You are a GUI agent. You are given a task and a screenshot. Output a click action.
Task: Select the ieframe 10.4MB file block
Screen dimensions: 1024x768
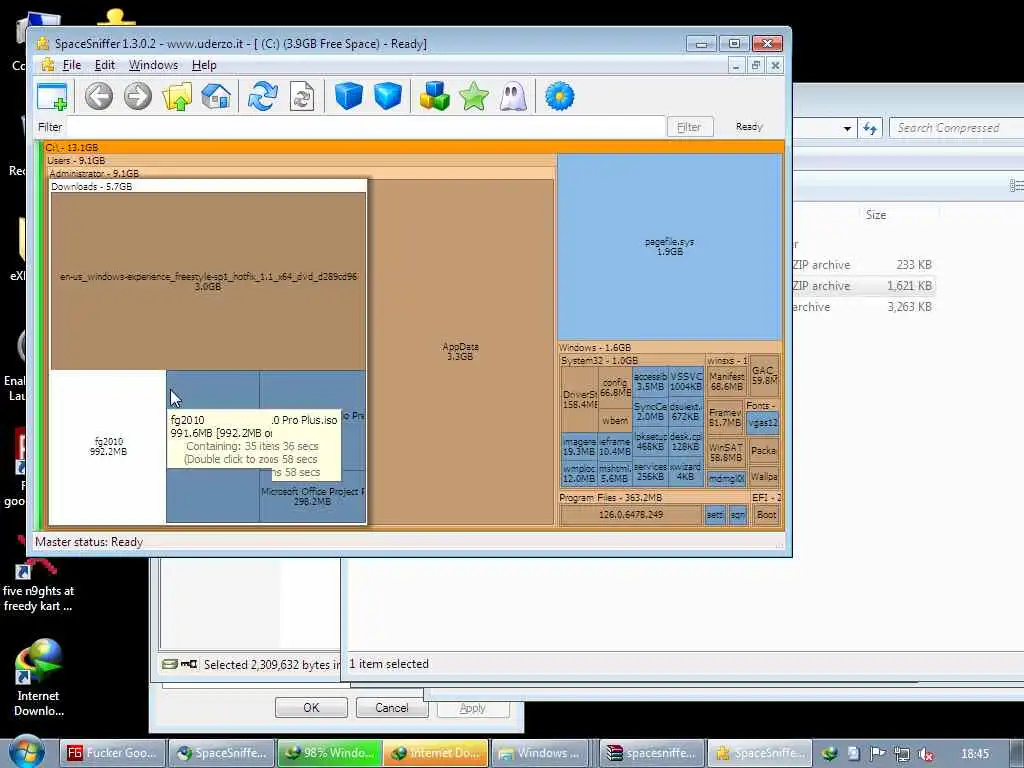point(615,446)
